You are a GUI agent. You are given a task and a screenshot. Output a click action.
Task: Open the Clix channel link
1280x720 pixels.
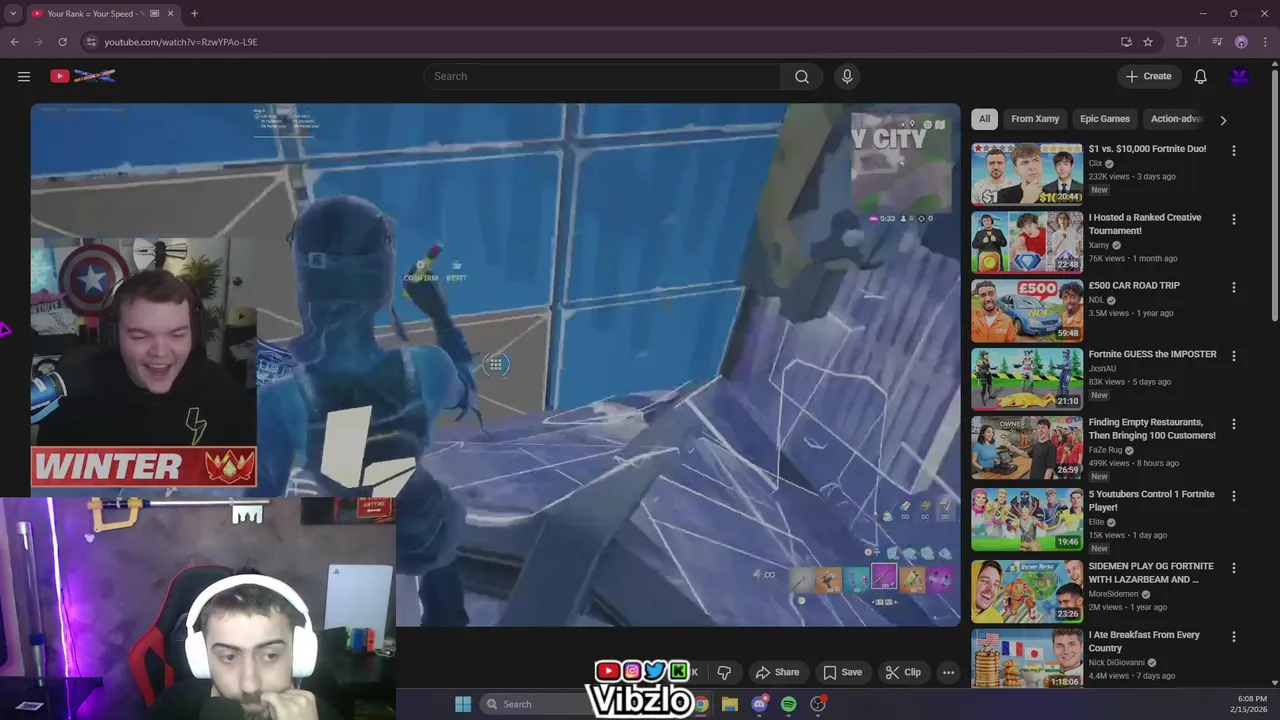pyautogui.click(x=1095, y=163)
